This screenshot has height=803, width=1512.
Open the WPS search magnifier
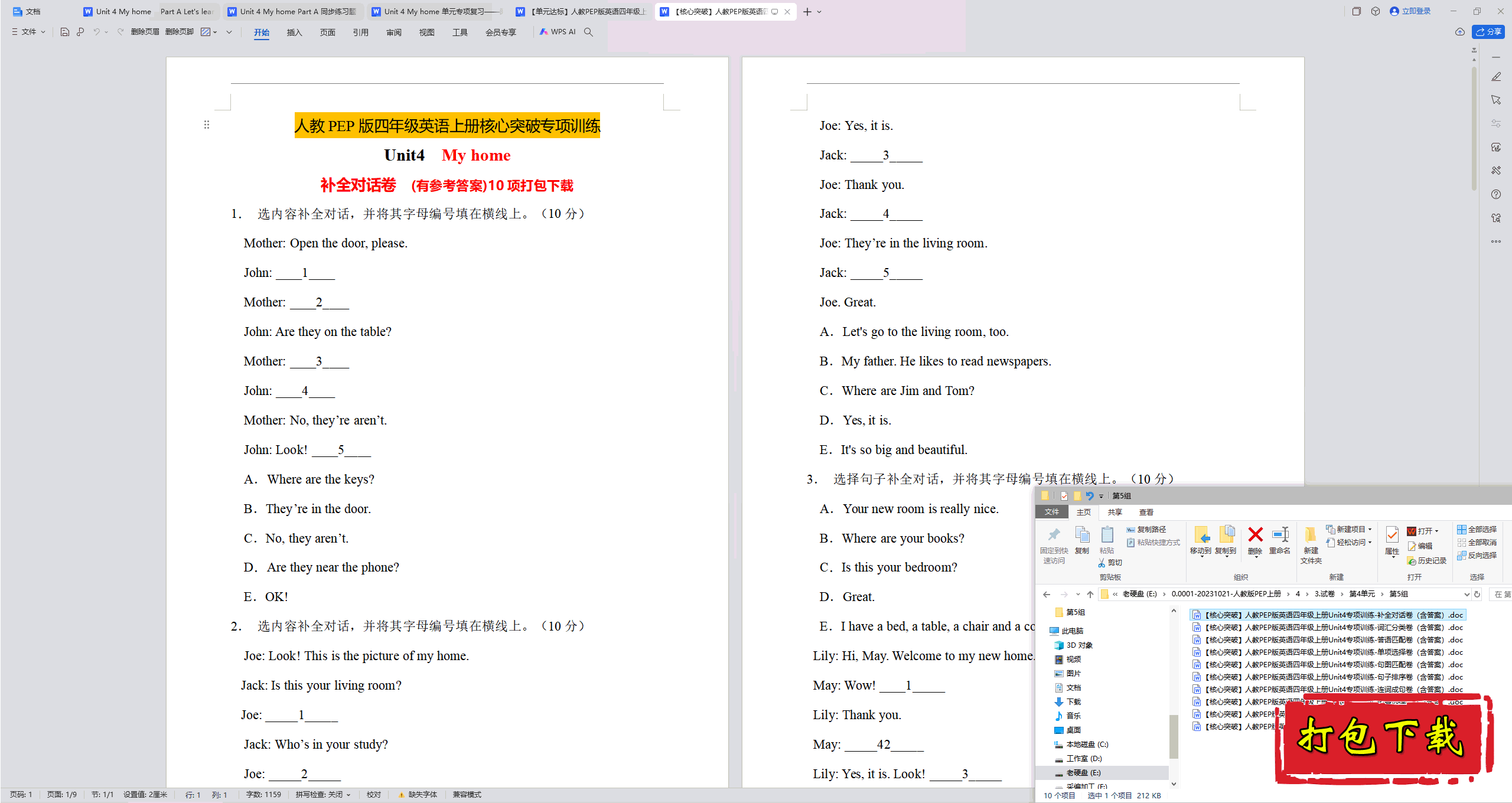(x=588, y=32)
